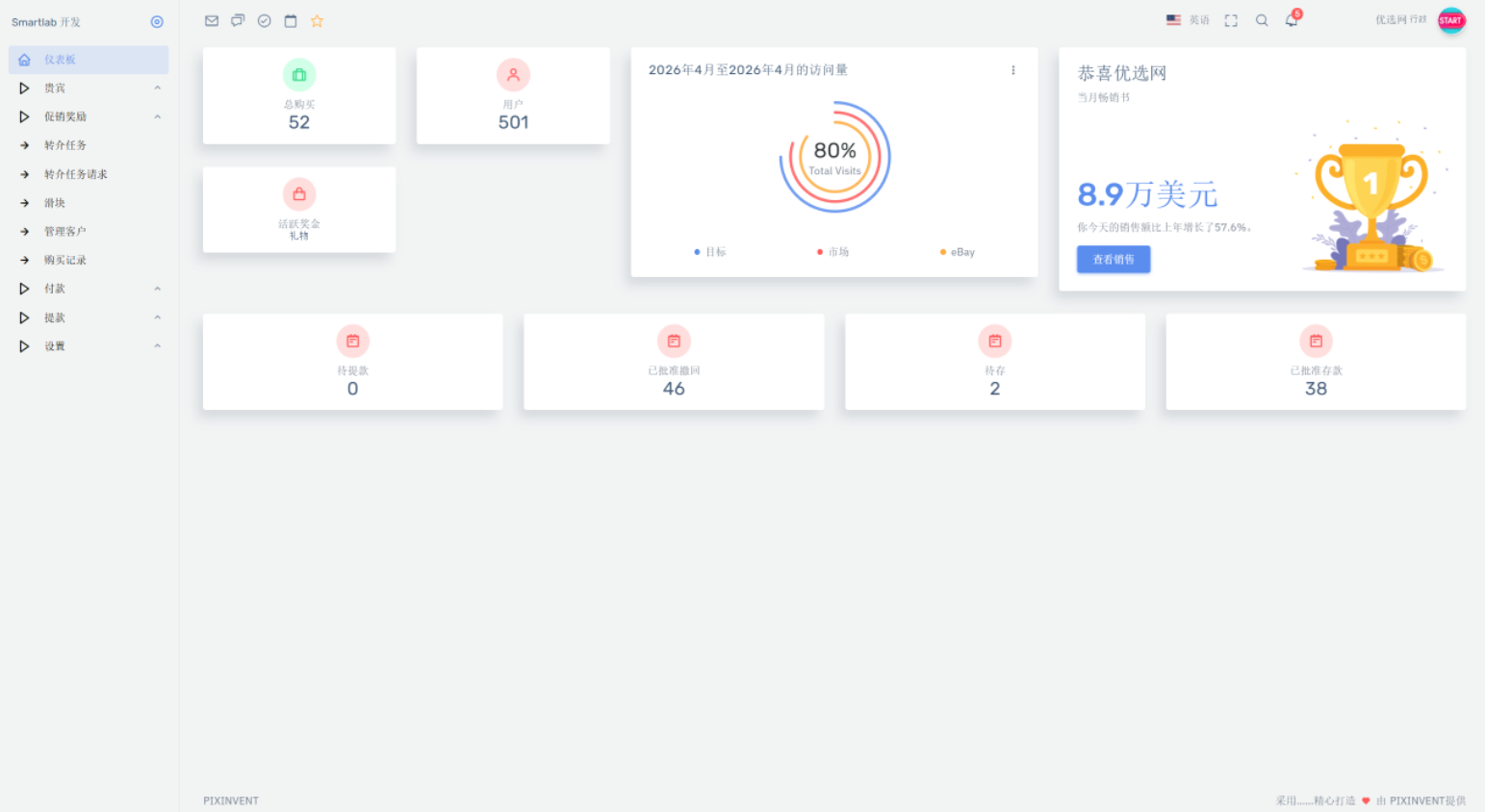Open notifications bell with badge 5
This screenshot has width=1485, height=812.
coord(1292,20)
